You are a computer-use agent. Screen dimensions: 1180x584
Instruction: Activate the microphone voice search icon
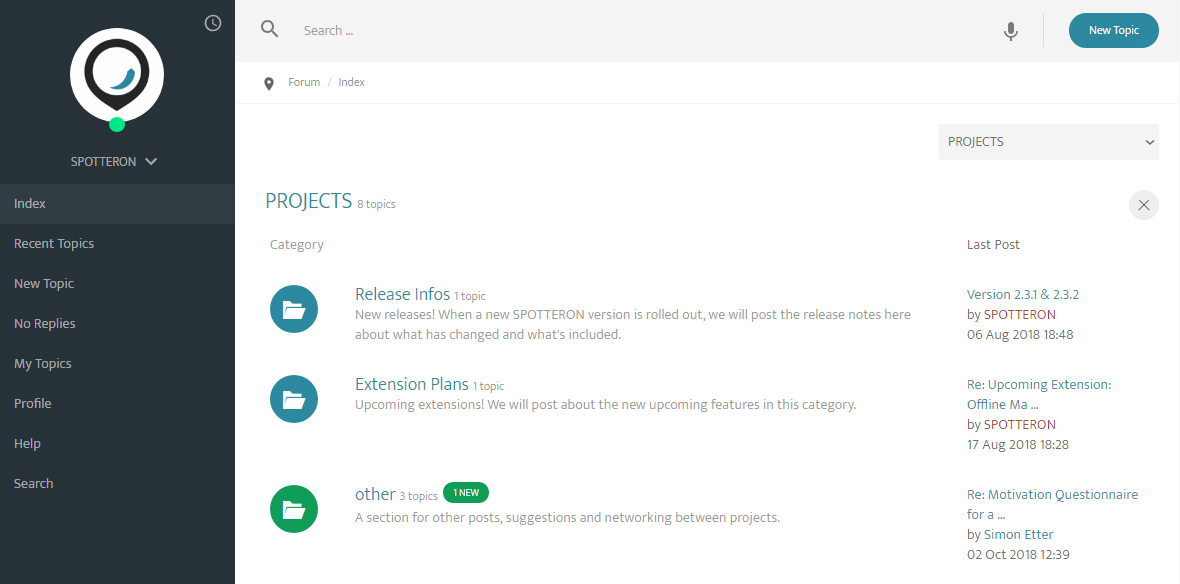(1011, 31)
